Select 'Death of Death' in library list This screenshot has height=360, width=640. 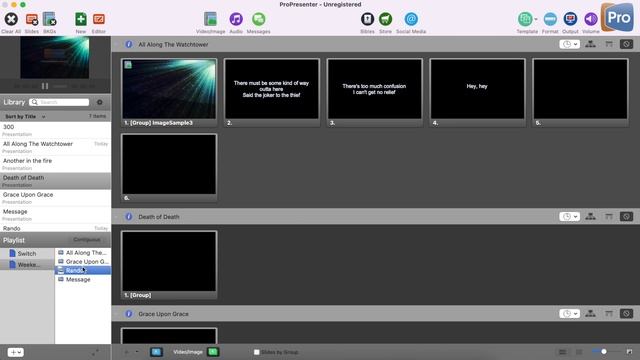click(x=55, y=181)
